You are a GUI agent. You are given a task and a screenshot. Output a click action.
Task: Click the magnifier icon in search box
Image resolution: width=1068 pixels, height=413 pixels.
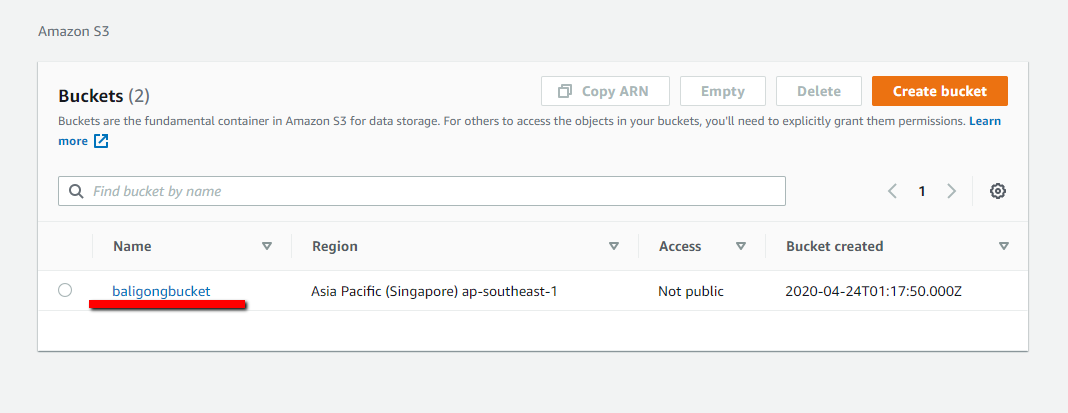(76, 191)
